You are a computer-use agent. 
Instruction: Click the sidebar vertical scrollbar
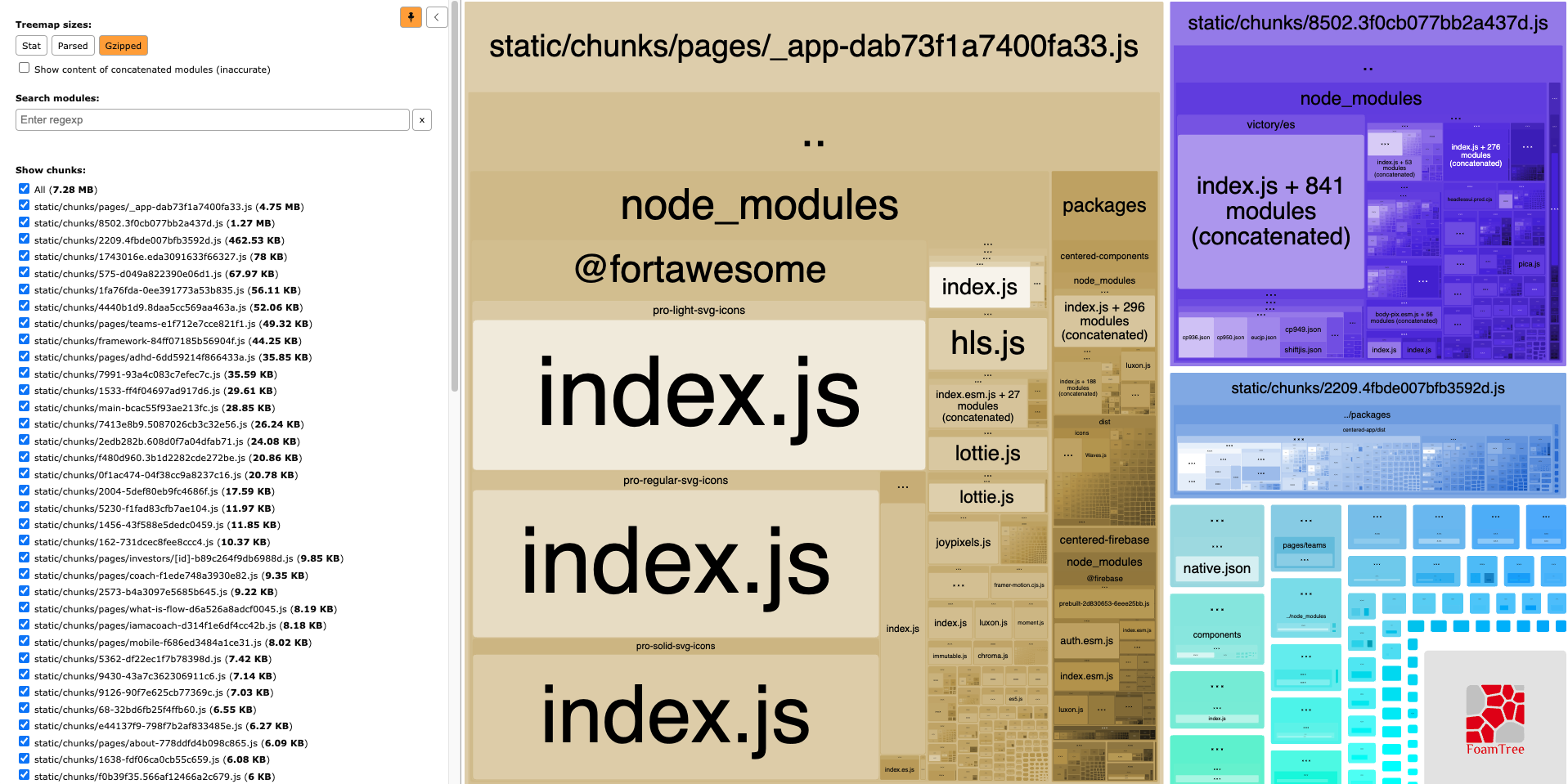click(x=455, y=196)
